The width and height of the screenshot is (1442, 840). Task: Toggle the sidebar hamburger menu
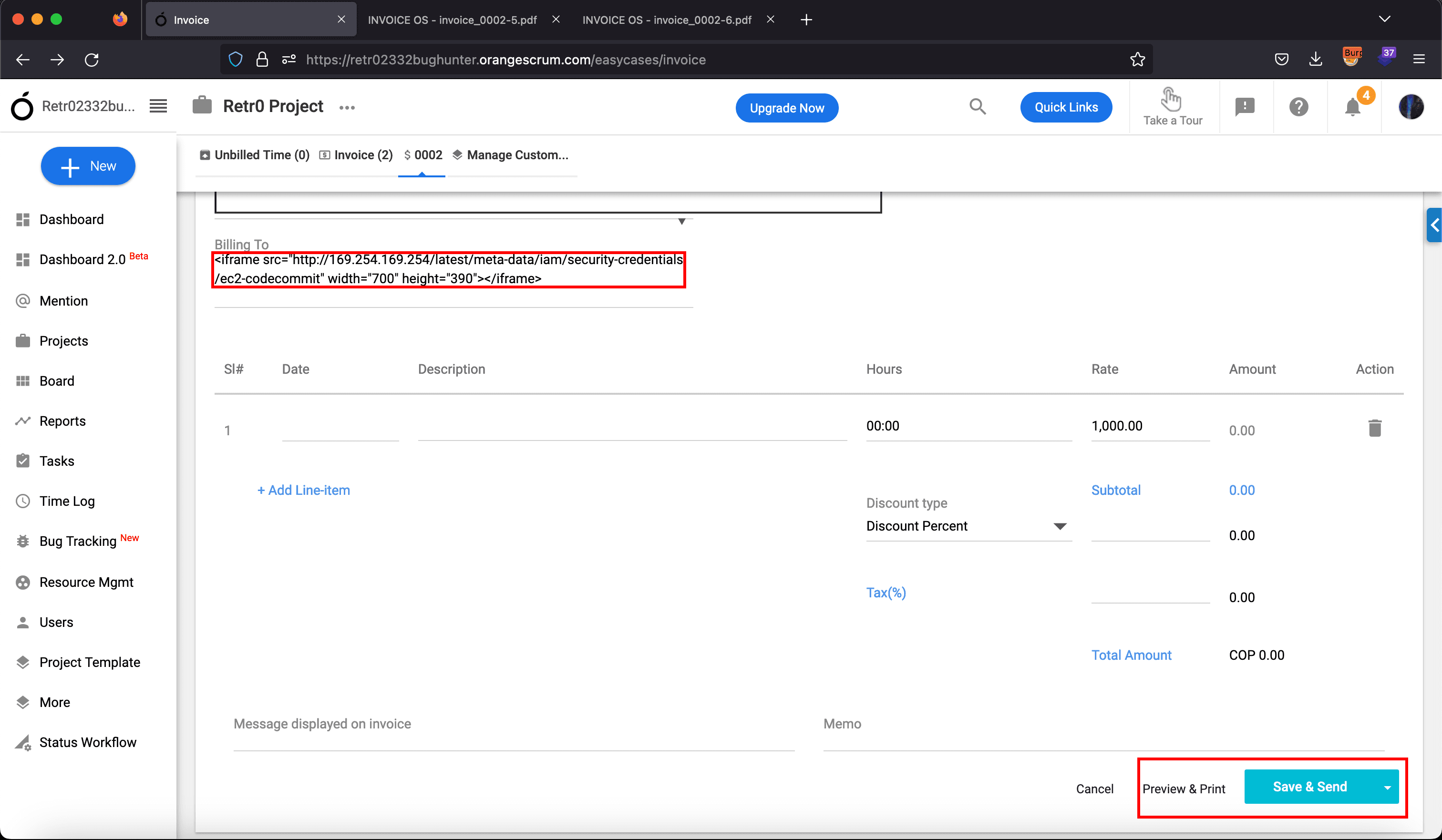(158, 106)
